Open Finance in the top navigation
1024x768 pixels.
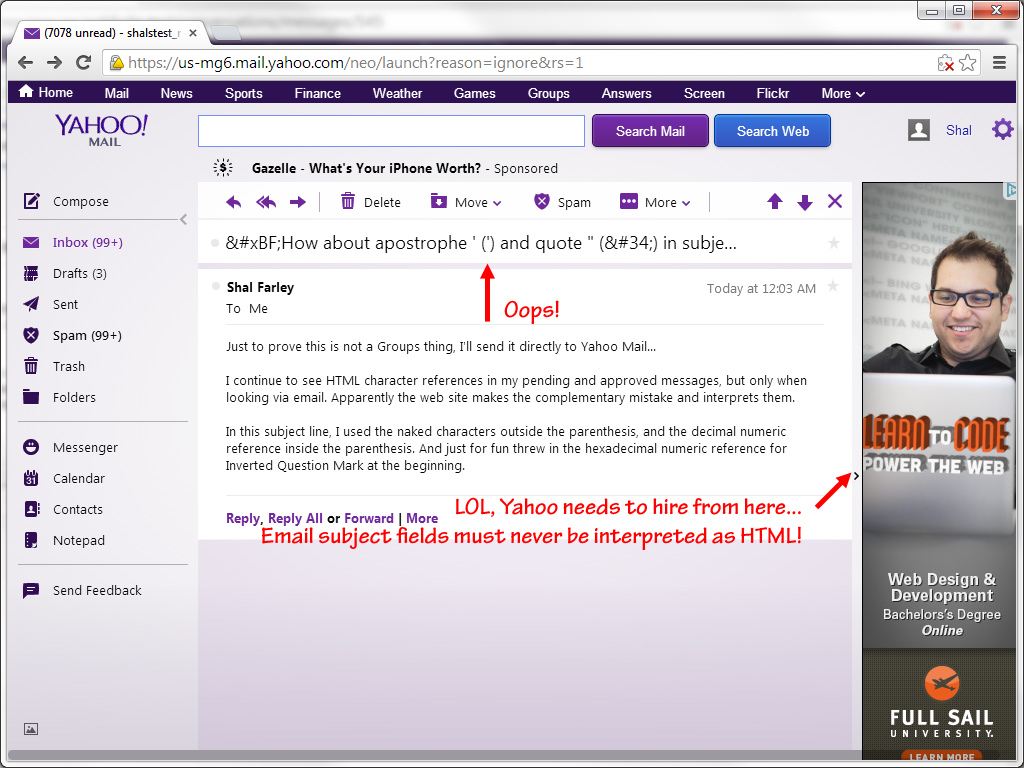coord(317,93)
